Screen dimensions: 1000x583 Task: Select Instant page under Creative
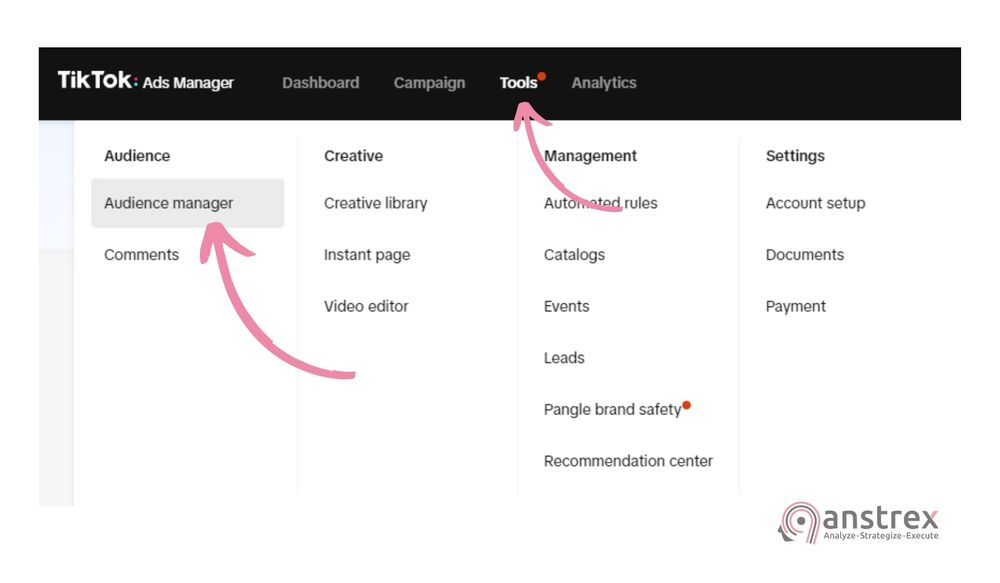click(x=366, y=254)
